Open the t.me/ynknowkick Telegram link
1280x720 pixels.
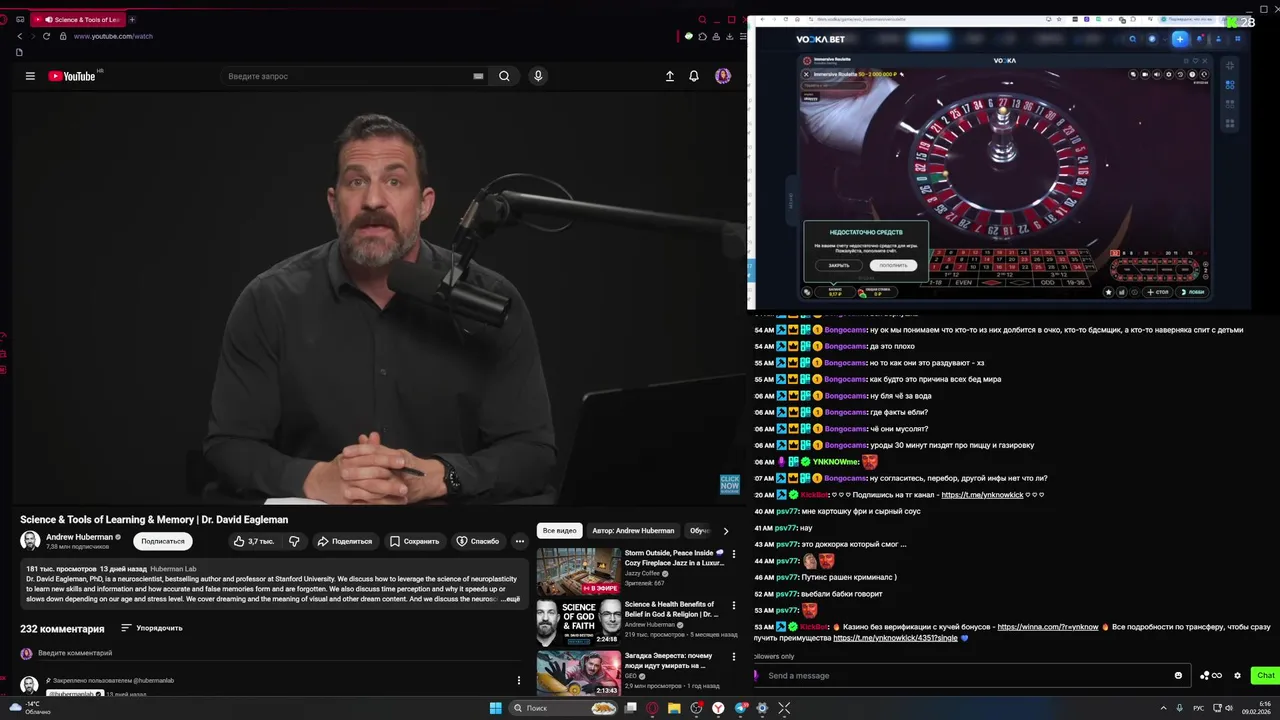click(x=982, y=495)
